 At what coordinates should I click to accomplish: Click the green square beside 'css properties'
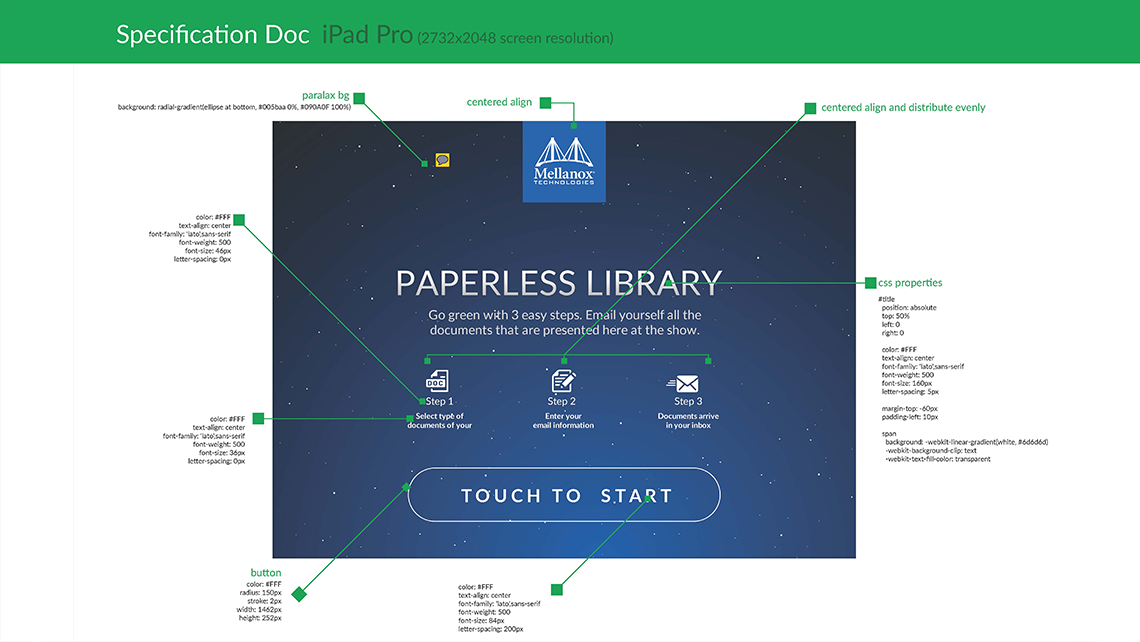point(870,283)
